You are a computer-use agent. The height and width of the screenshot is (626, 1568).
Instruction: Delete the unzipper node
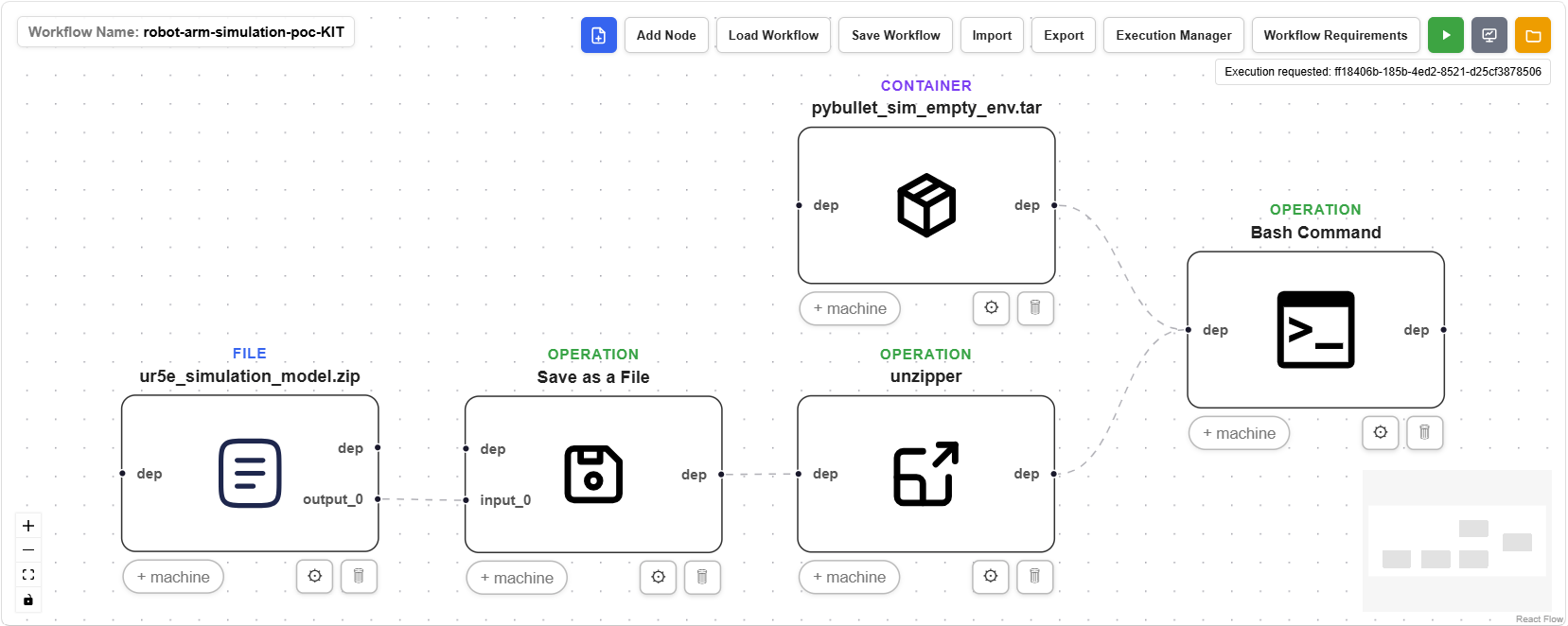(x=1034, y=576)
